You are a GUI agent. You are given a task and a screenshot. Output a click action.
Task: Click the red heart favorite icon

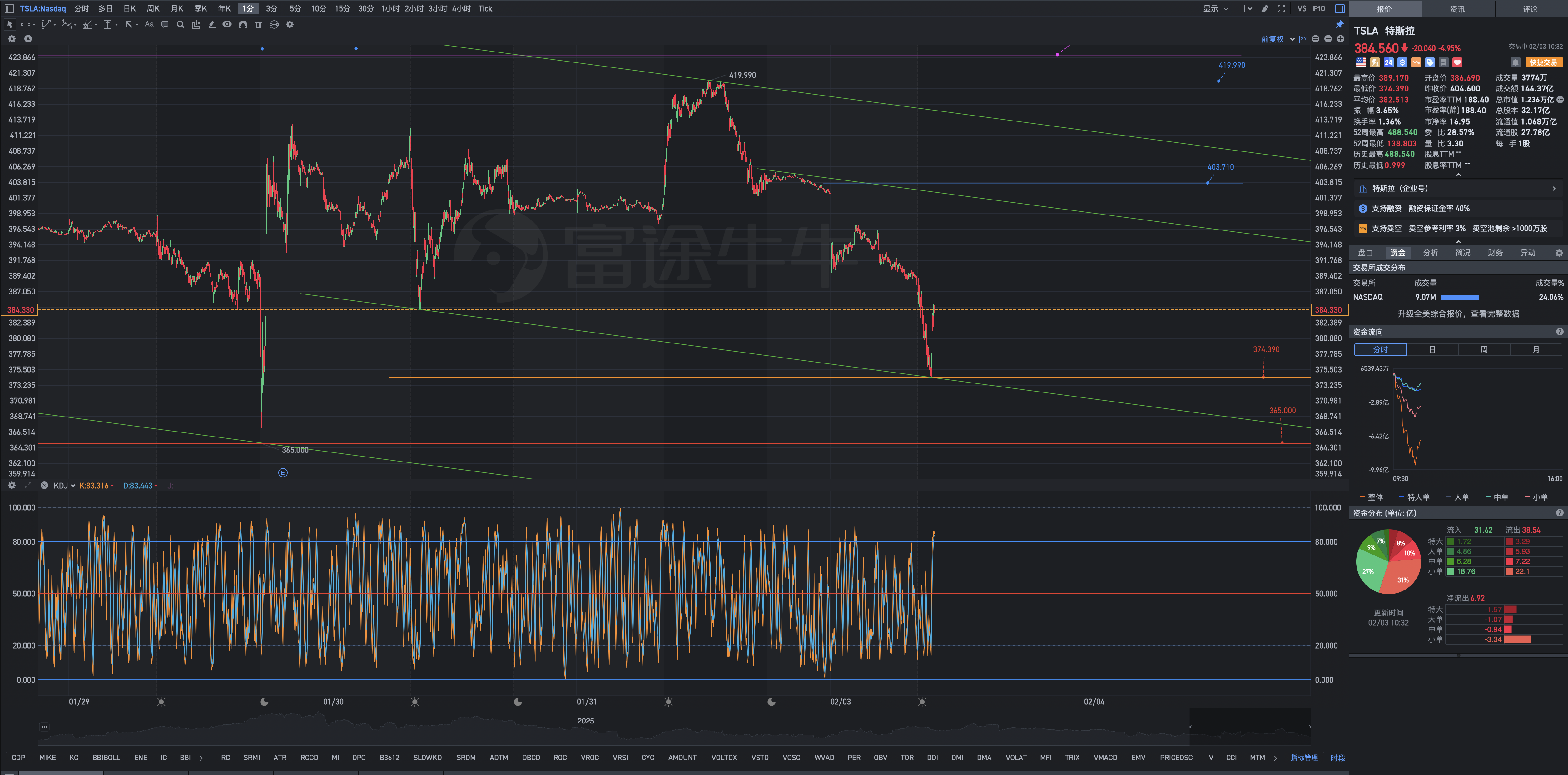(1457, 63)
